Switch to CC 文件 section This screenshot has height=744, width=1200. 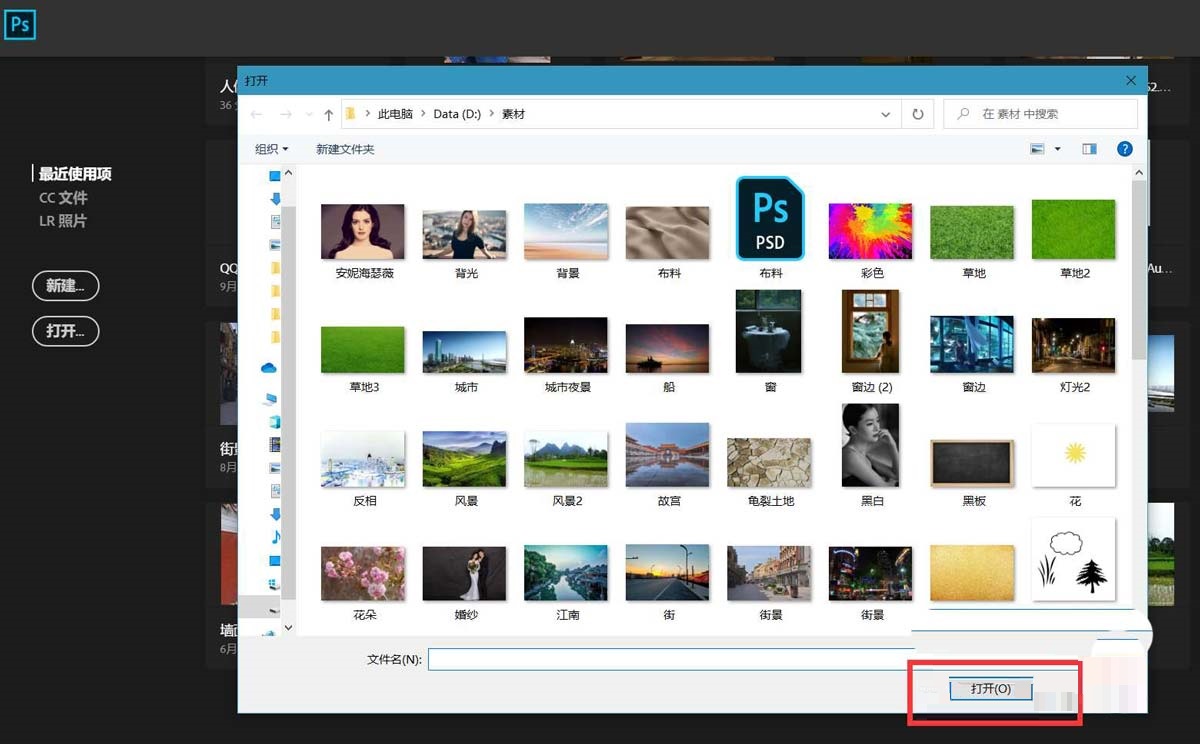coord(63,198)
